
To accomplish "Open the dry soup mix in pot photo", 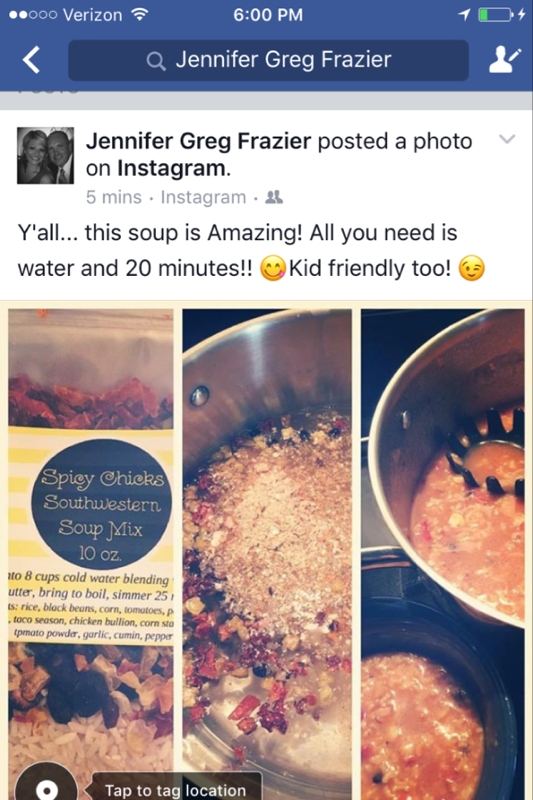I will [x=267, y=554].
